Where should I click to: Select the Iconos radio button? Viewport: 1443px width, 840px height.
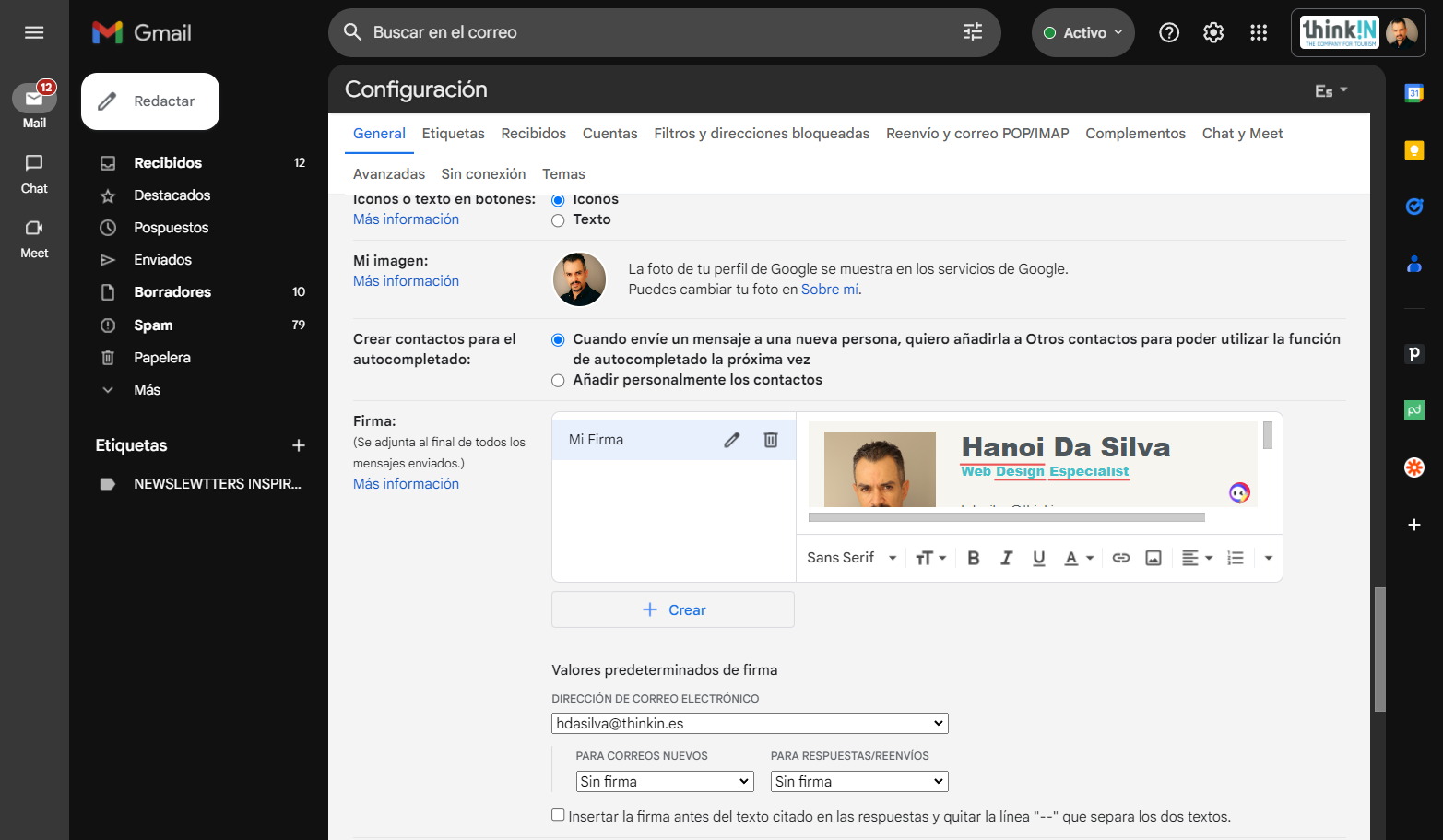558,200
